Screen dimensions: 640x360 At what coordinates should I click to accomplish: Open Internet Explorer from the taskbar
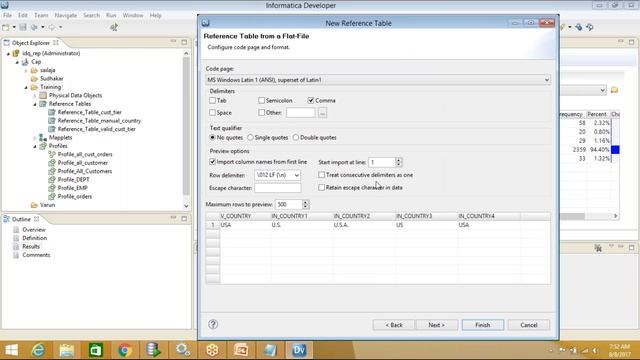pyautogui.click(x=38, y=350)
